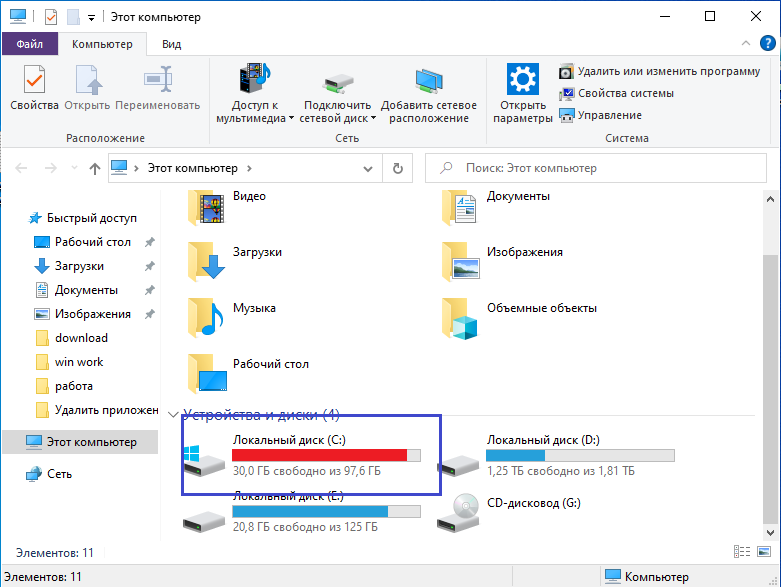Select the Видео folder icon

pyautogui.click(x=206, y=208)
